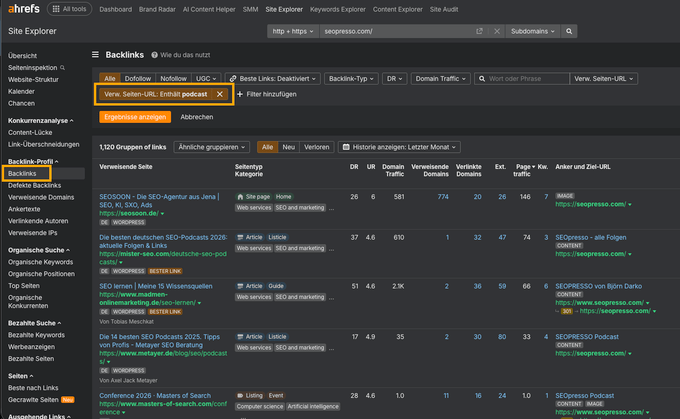Click the search magnifier button
The height and width of the screenshot is (419, 680).
point(569,31)
